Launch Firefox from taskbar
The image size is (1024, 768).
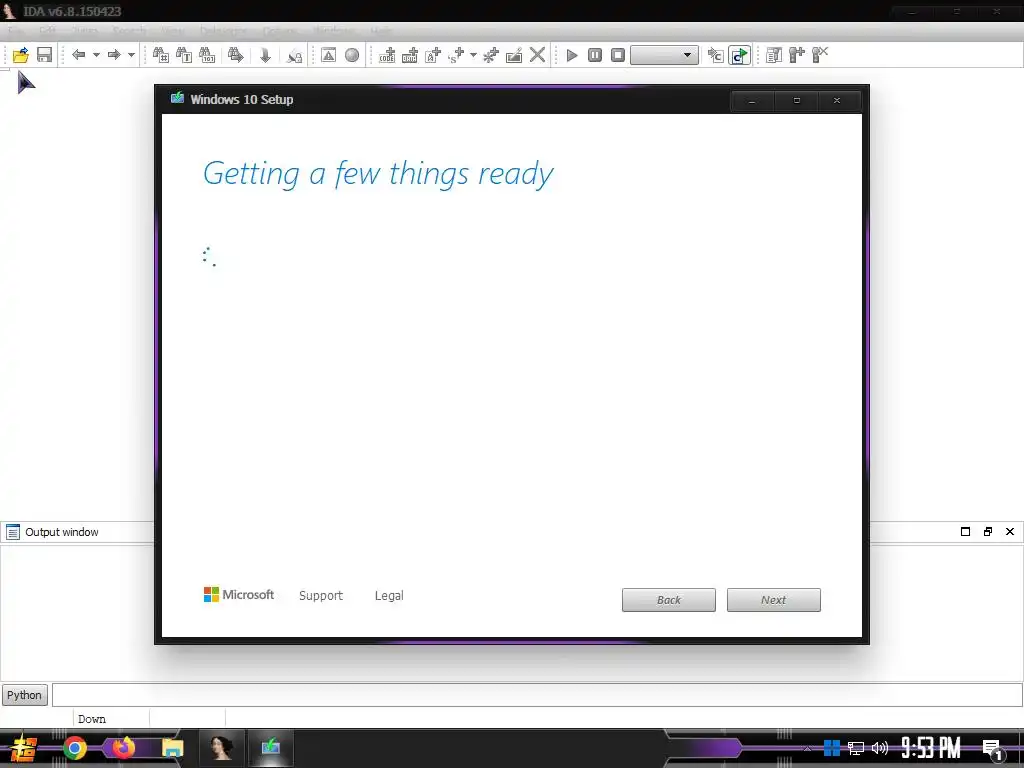(123, 748)
